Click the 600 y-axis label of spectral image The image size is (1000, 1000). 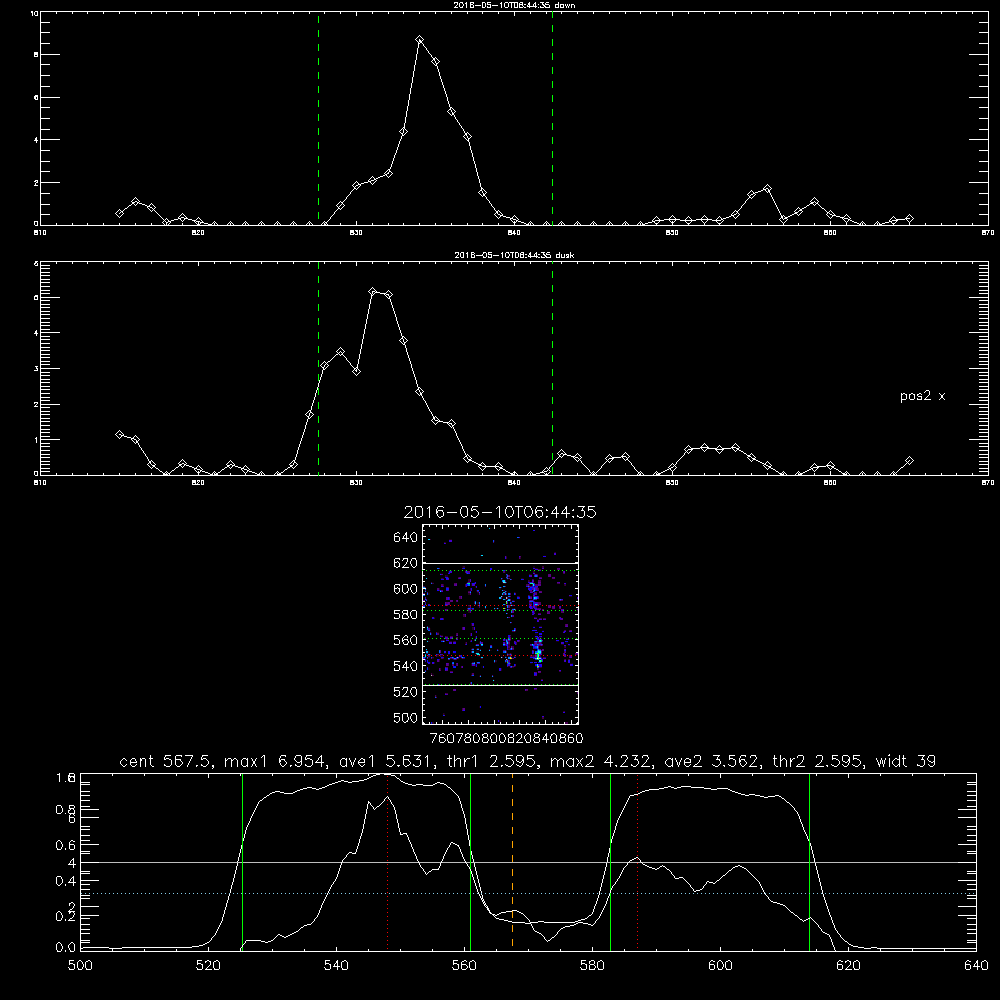click(x=405, y=589)
